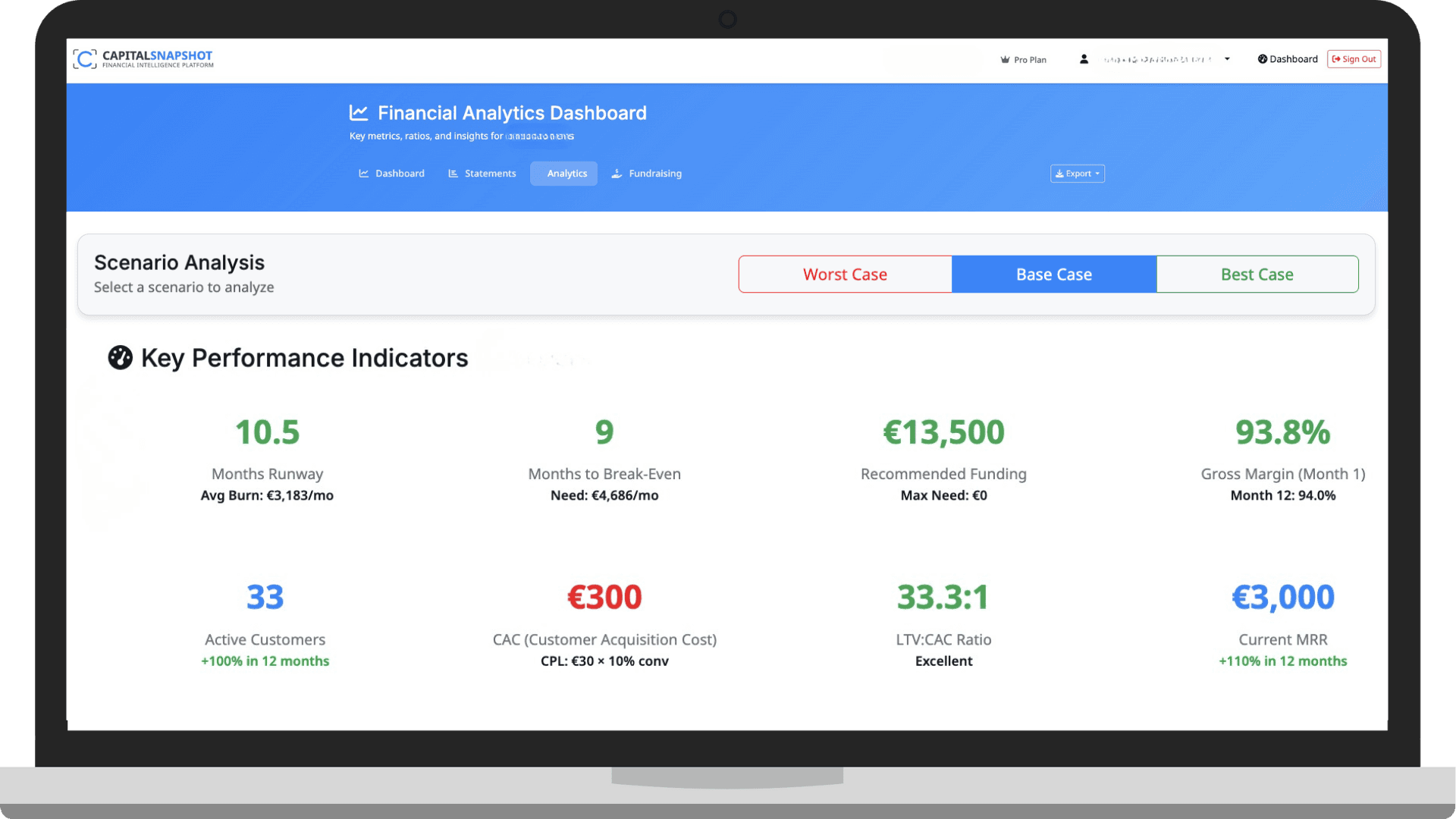This screenshot has height=819, width=1456.
Task: Click the Statements tab chart icon
Action: (453, 174)
